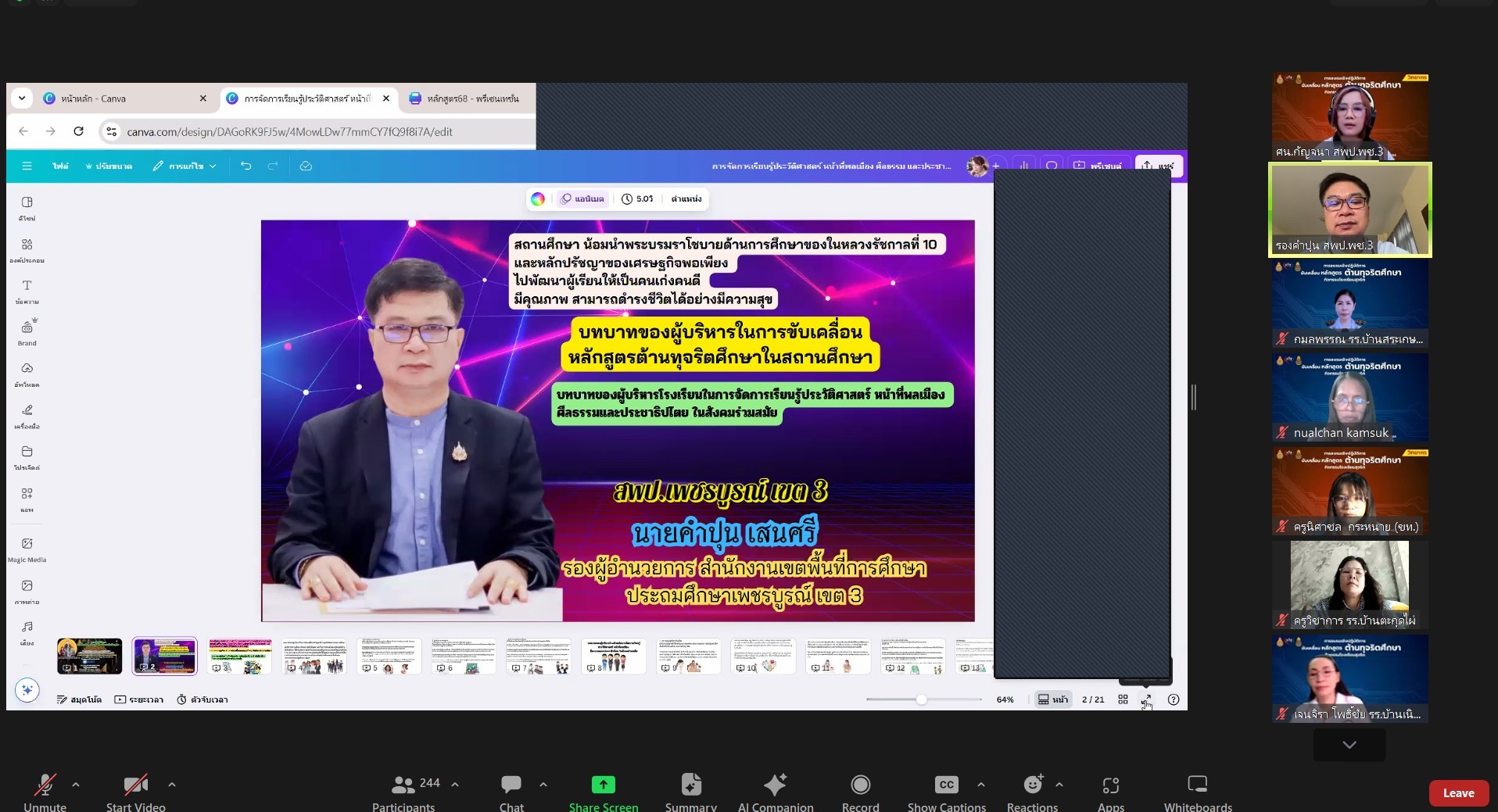Expand options arrow beside Chat
Screen dimensions: 1498x812
click(543, 784)
